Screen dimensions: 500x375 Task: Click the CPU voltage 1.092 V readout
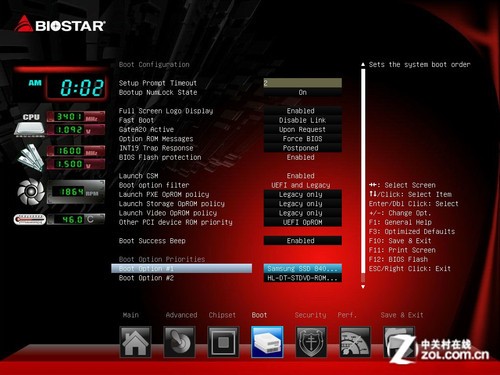(x=76, y=130)
